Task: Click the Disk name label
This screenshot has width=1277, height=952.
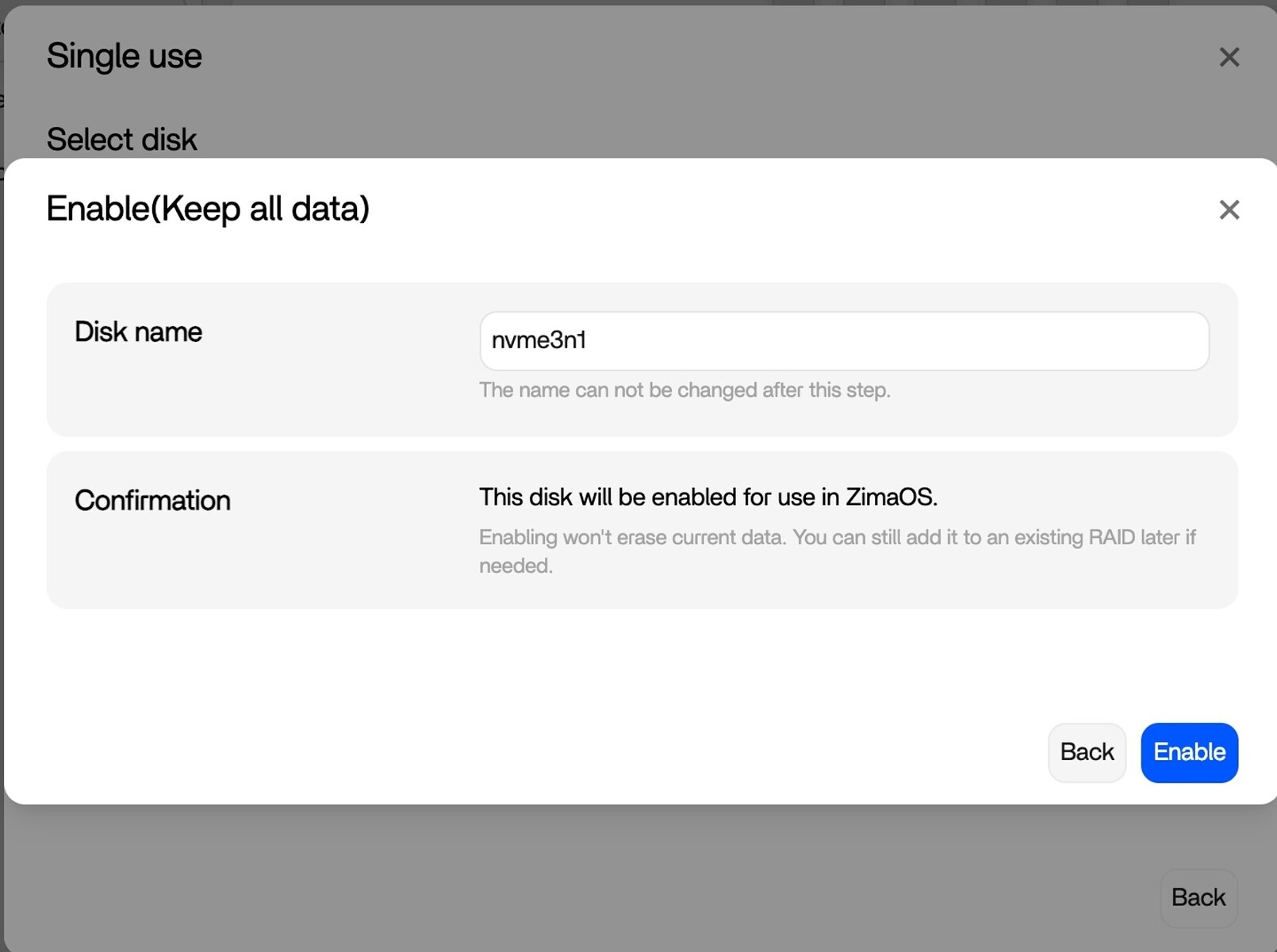Action: point(138,332)
